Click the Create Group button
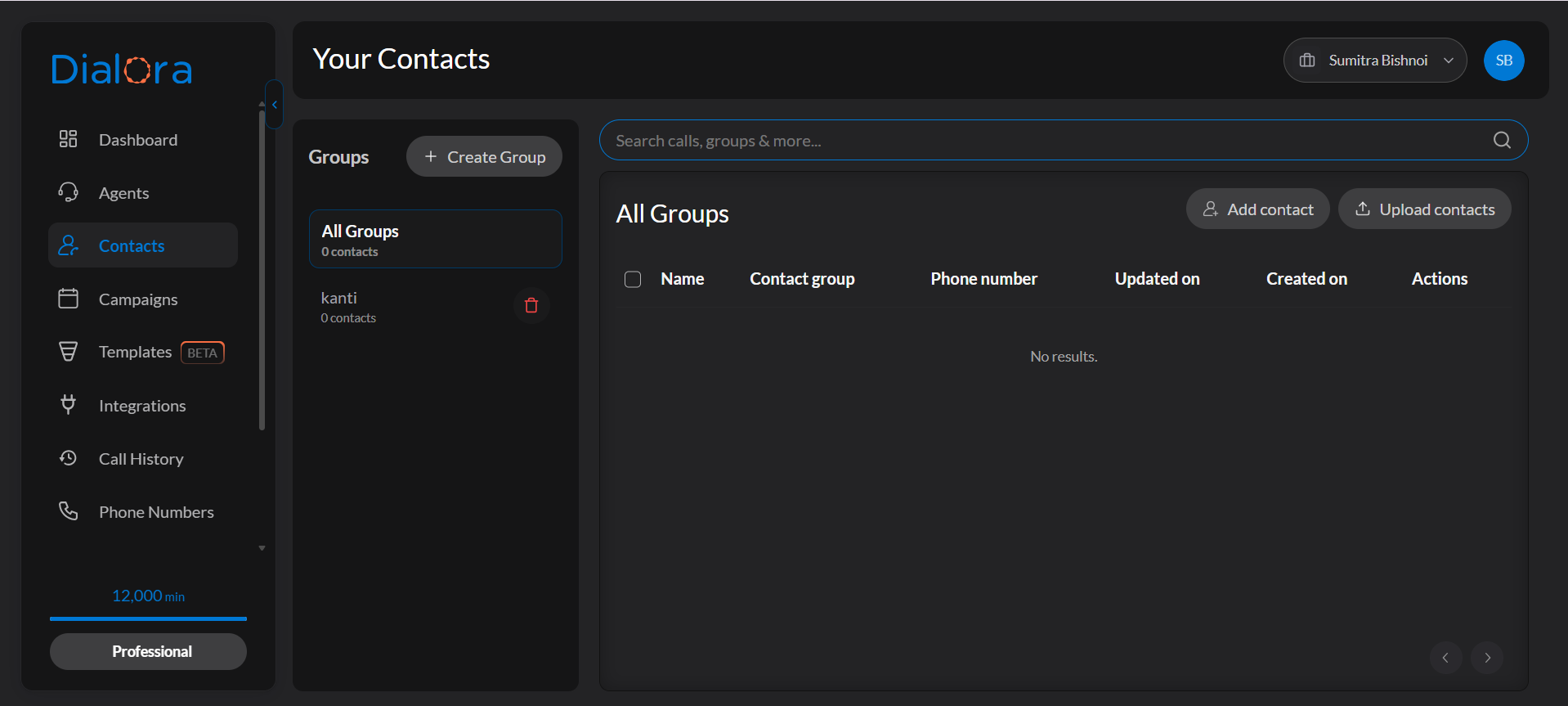 click(484, 156)
